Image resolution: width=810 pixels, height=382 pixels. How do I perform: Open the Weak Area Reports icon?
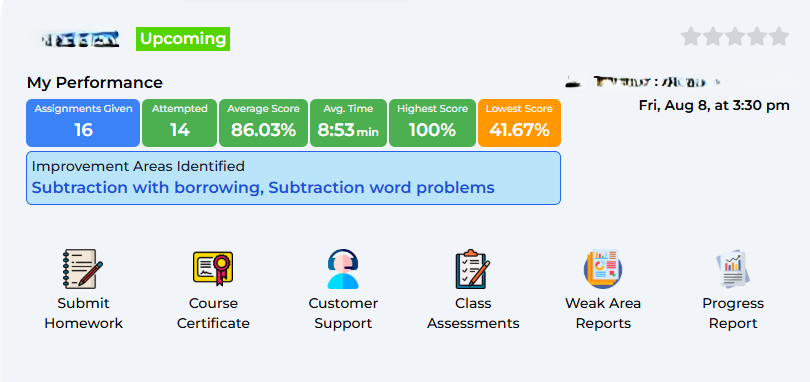pos(603,269)
